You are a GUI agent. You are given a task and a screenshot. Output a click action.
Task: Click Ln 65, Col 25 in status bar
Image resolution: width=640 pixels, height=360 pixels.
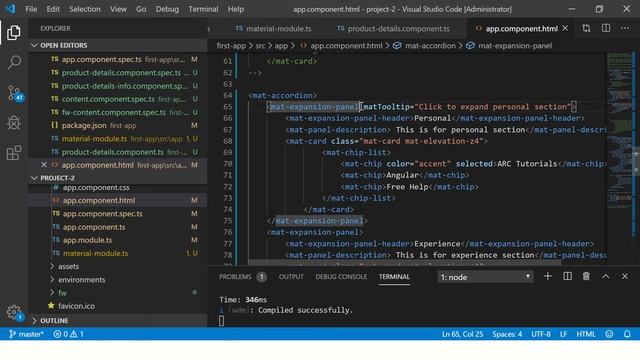click(x=462, y=334)
